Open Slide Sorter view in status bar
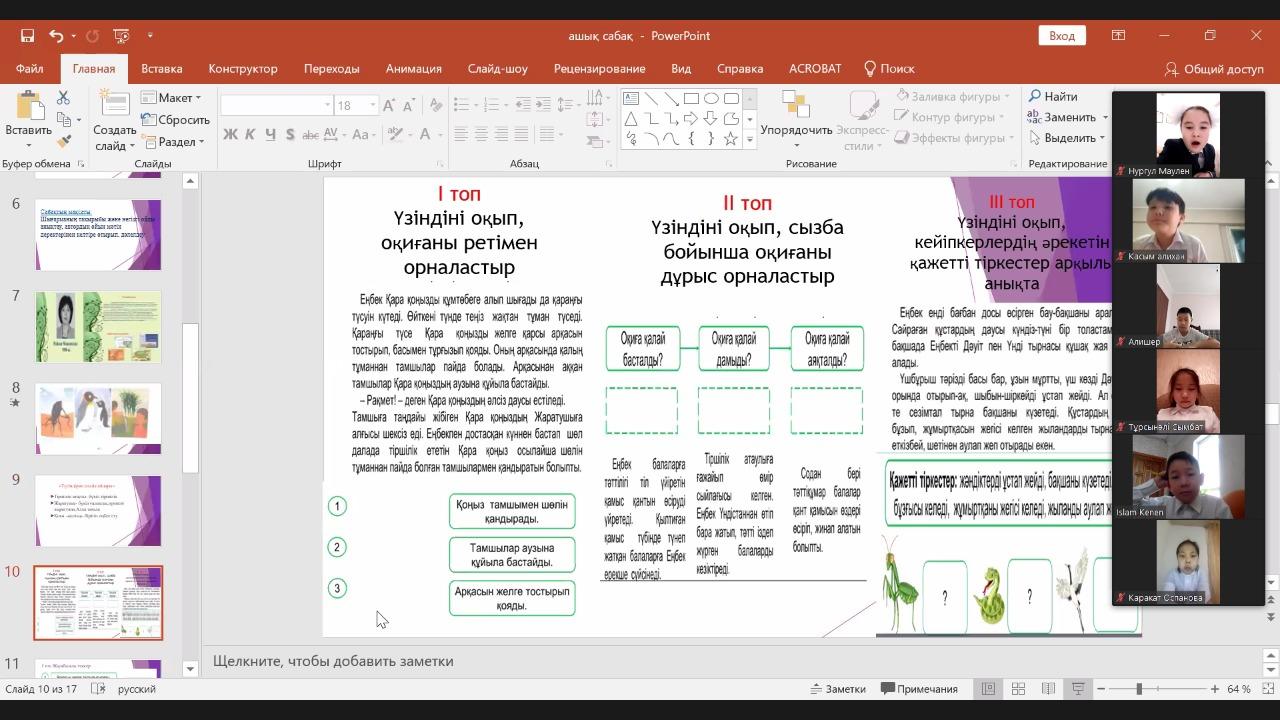Screen dimensions: 1280x720 [x=1018, y=689]
